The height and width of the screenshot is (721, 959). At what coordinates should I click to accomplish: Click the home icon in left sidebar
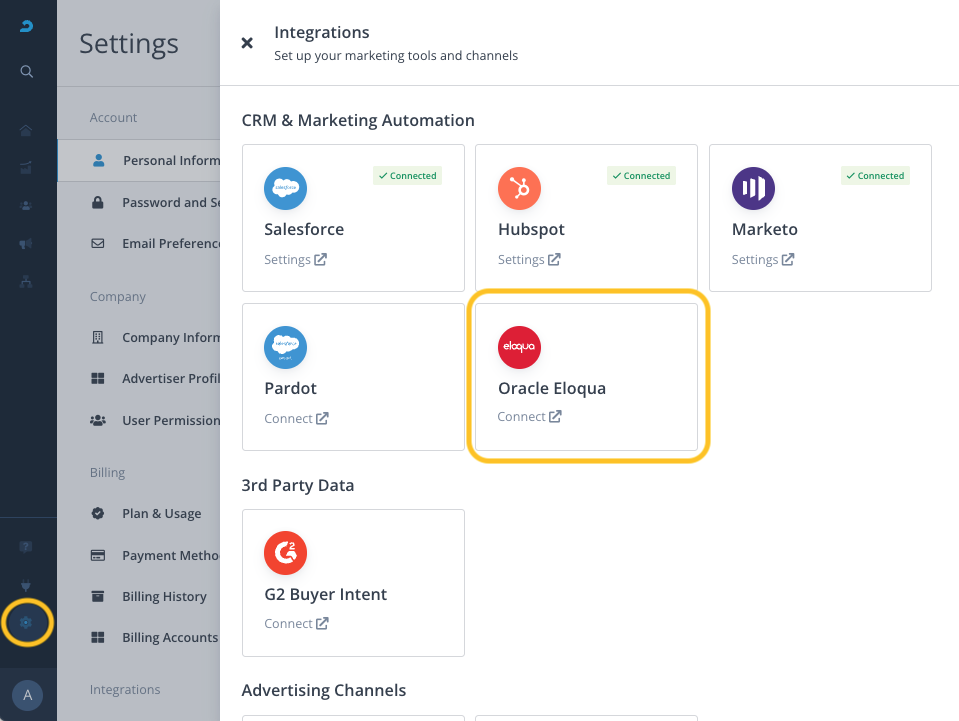point(27,130)
